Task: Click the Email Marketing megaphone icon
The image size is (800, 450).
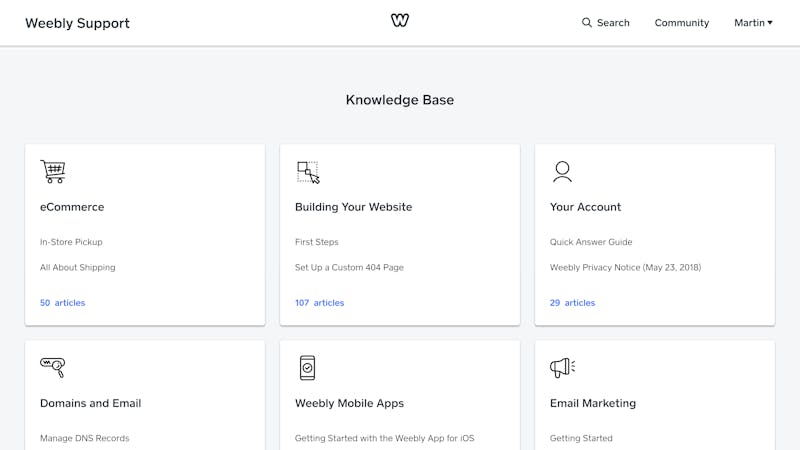Action: click(563, 367)
